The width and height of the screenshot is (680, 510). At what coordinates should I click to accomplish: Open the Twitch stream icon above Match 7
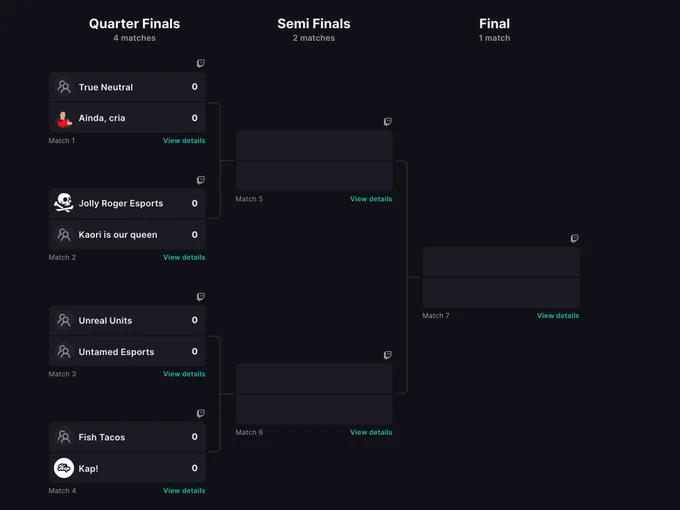575,238
